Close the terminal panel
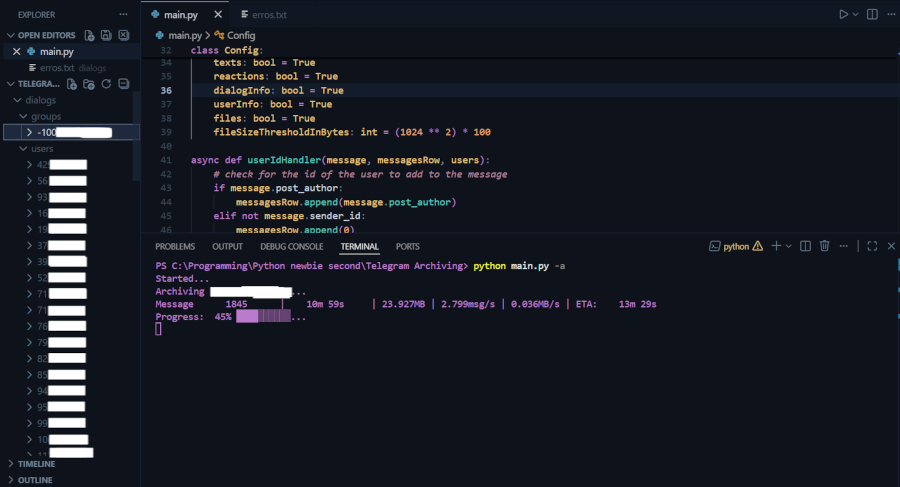This screenshot has width=900, height=487. tap(891, 246)
